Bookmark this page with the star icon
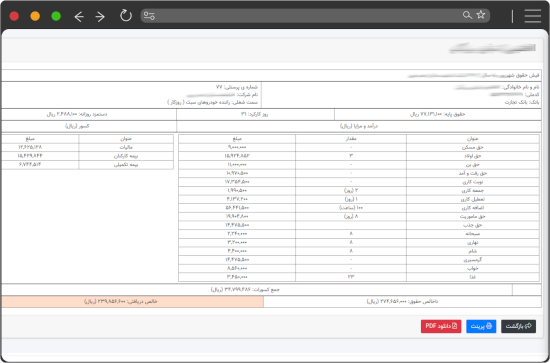Screen dimensions: 550x363 481,15
